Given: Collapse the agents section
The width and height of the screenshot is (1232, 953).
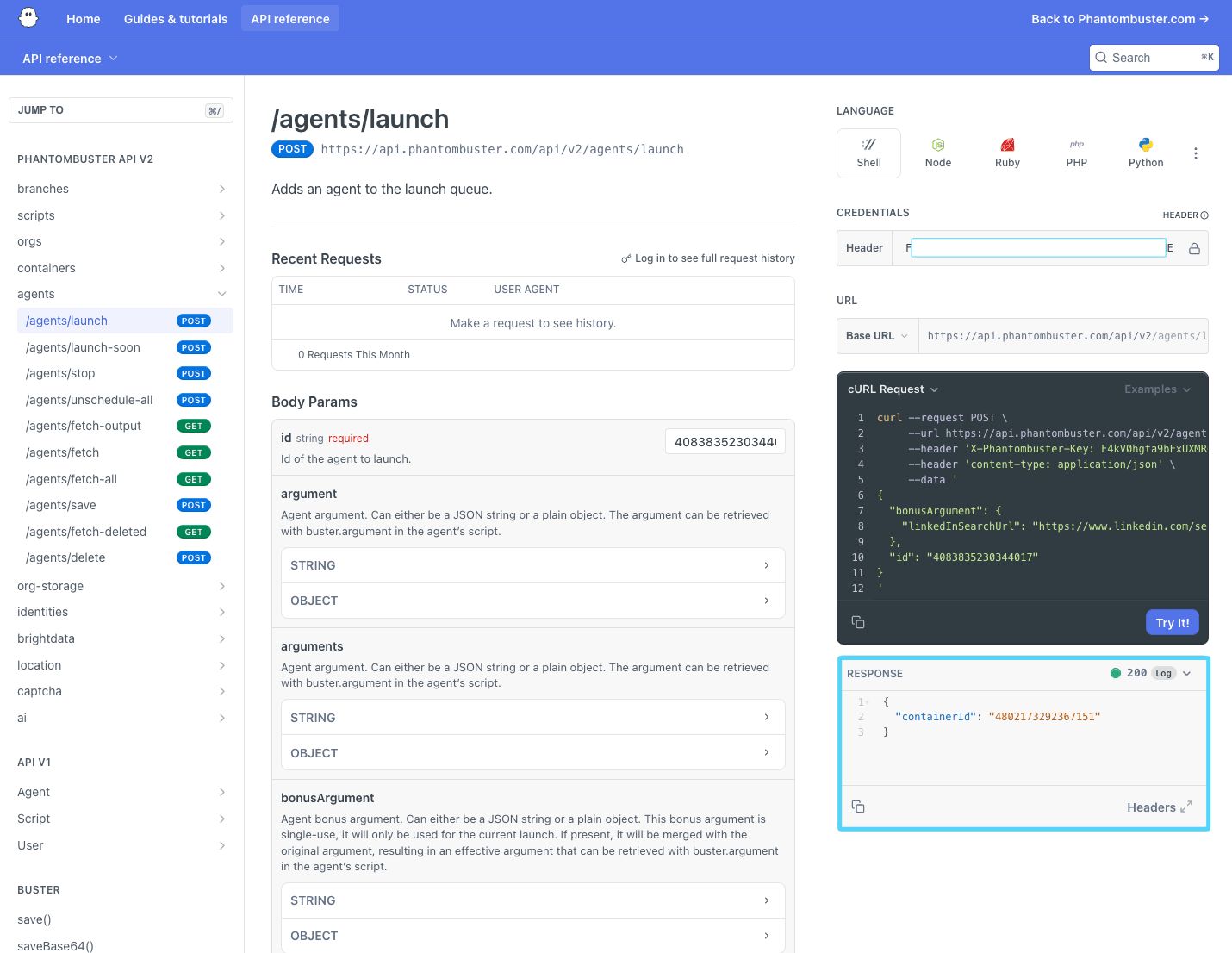Looking at the screenshot, I should pyautogui.click(x=221, y=294).
